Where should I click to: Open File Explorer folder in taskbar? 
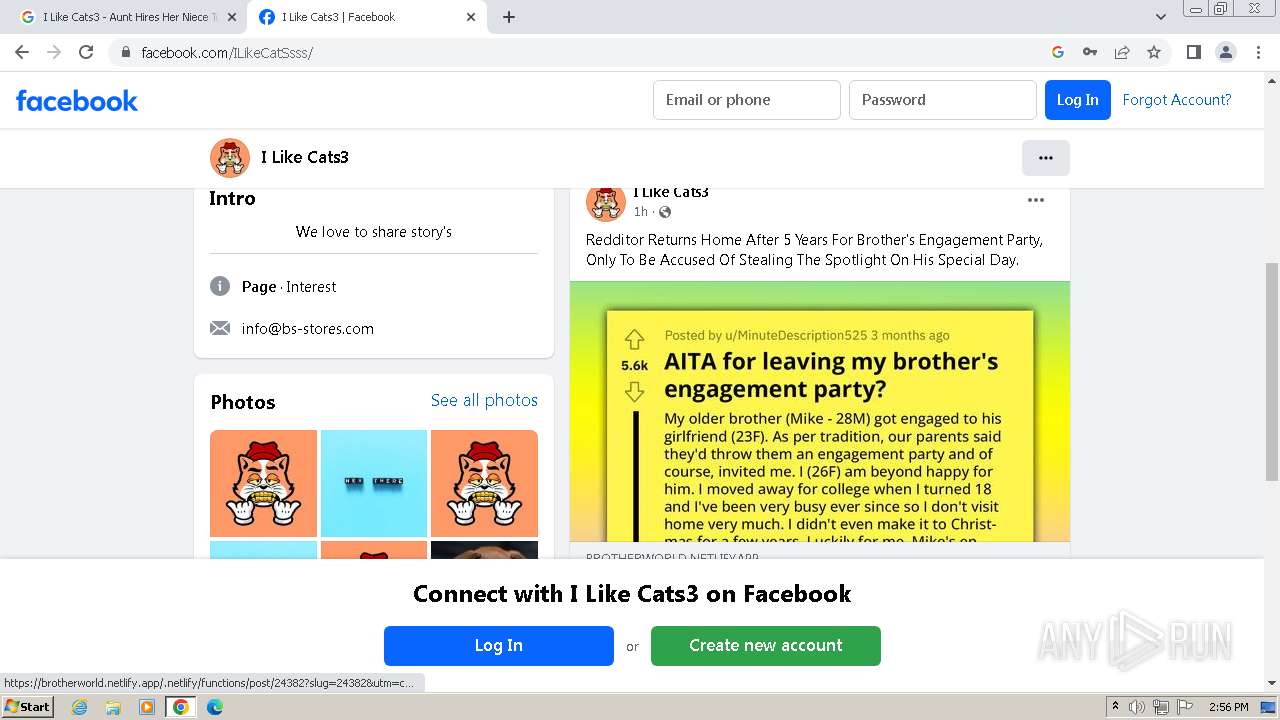point(113,707)
